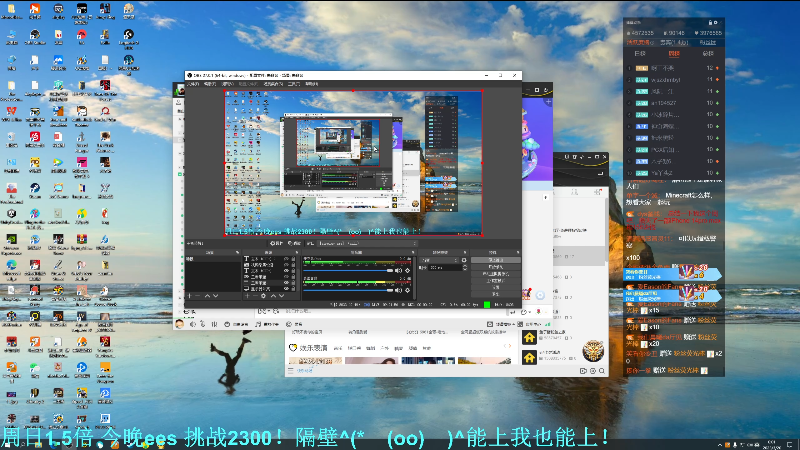Click Filters button above OBS docks
This screenshot has height=450, width=800.
[294, 243]
